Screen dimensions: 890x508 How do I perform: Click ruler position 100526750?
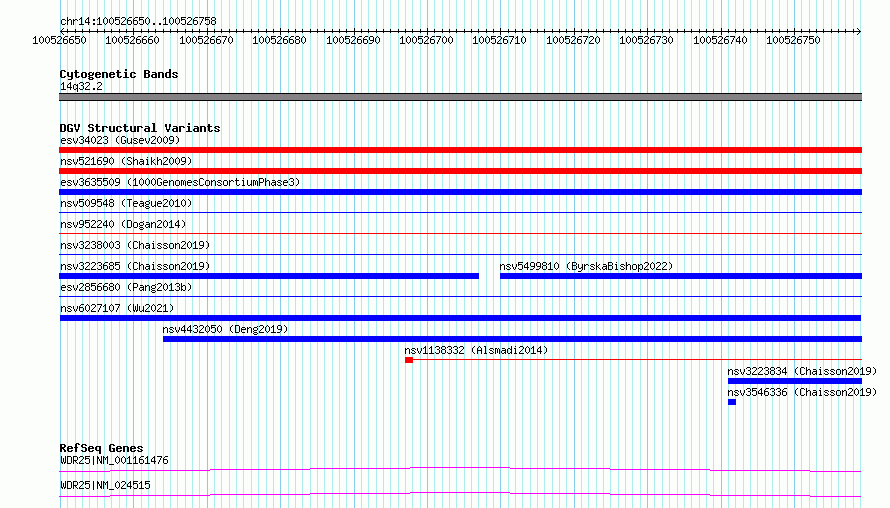pyautogui.click(x=794, y=40)
